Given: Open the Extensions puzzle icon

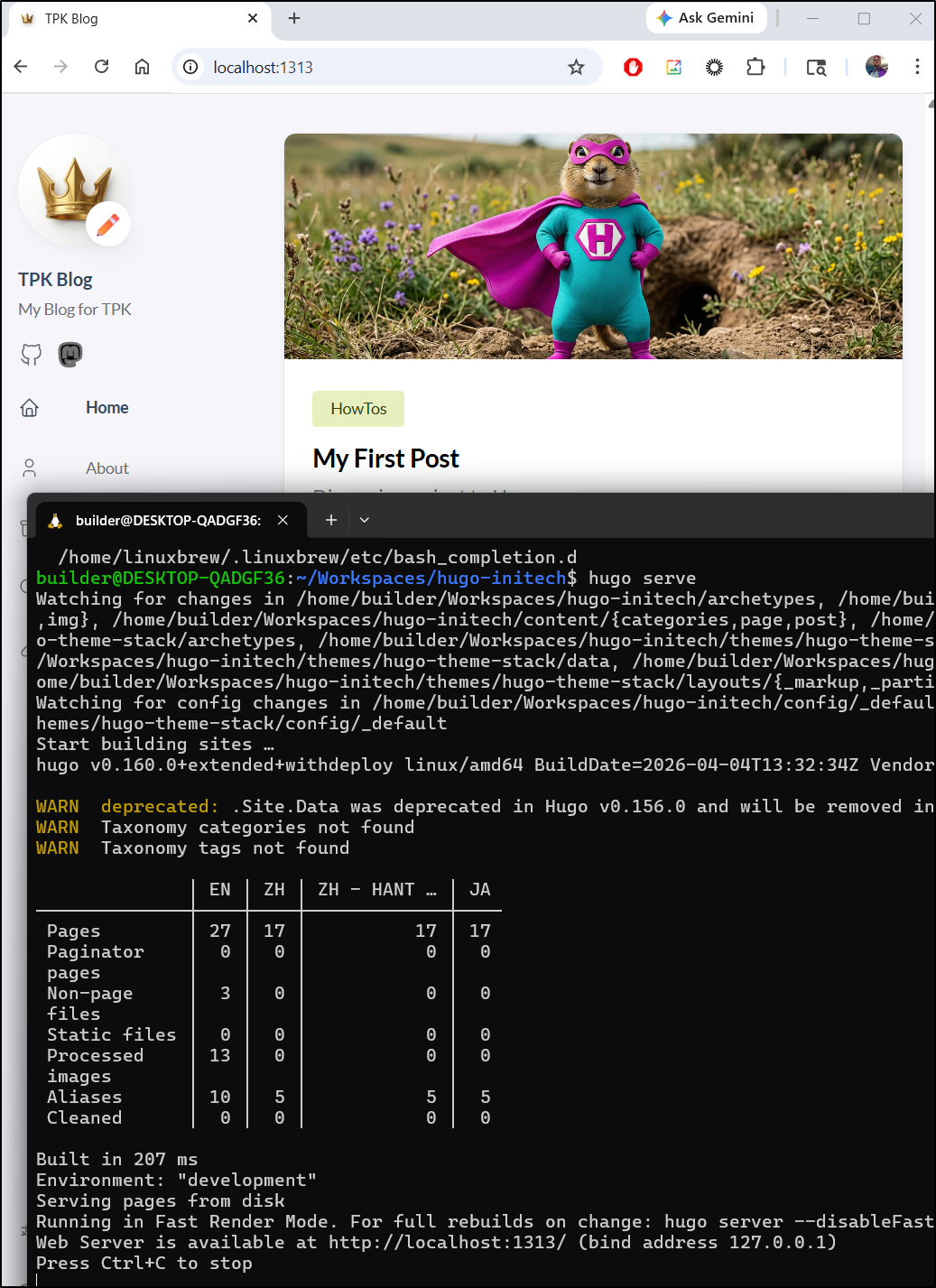Looking at the screenshot, I should (x=755, y=67).
